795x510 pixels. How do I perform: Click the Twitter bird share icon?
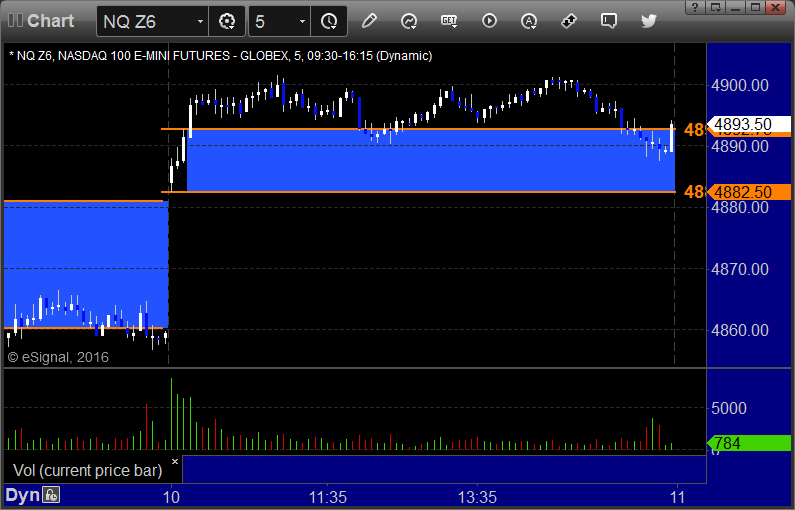pyautogui.click(x=648, y=21)
